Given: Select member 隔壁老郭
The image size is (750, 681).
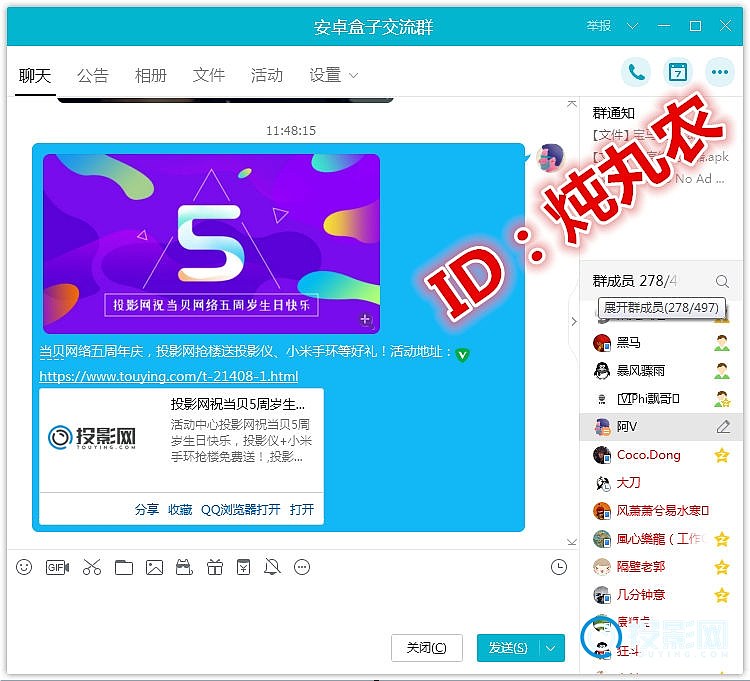Looking at the screenshot, I should pos(661,568).
